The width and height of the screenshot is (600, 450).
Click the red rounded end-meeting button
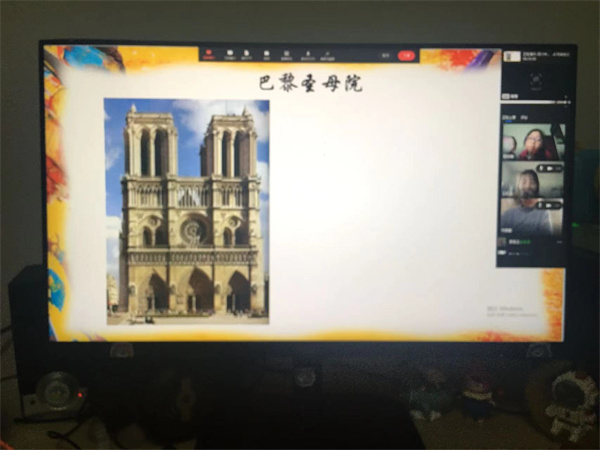pyautogui.click(x=406, y=55)
